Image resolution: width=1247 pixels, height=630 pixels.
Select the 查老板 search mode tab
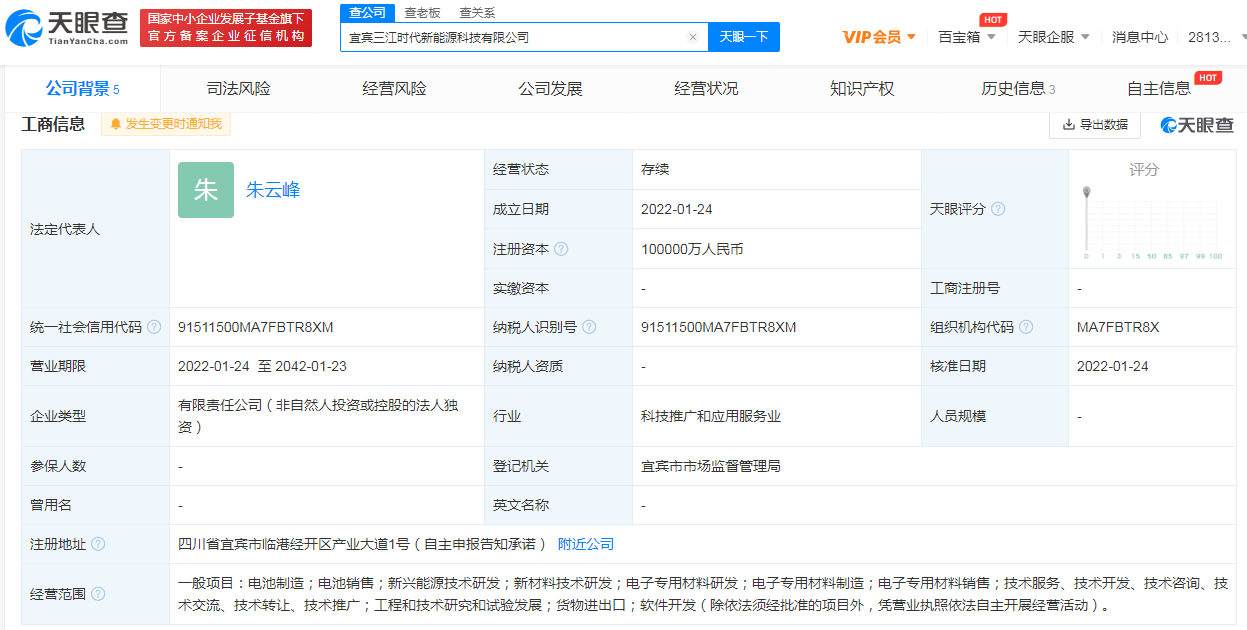click(x=422, y=13)
